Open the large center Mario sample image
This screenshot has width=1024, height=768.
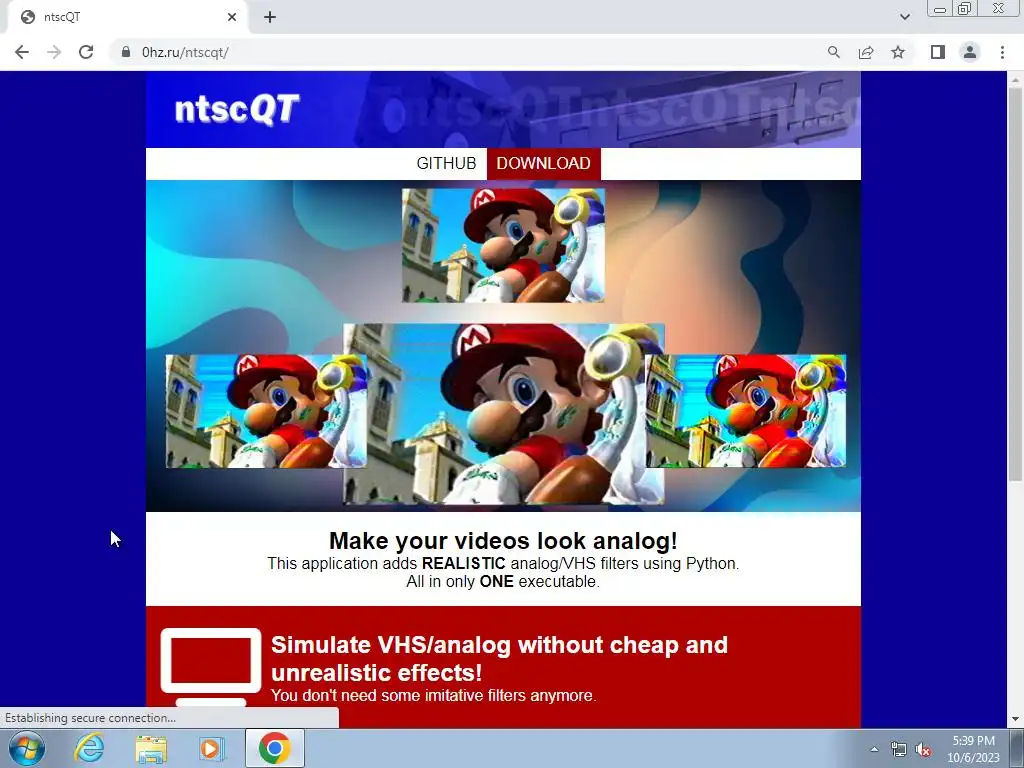click(x=504, y=414)
